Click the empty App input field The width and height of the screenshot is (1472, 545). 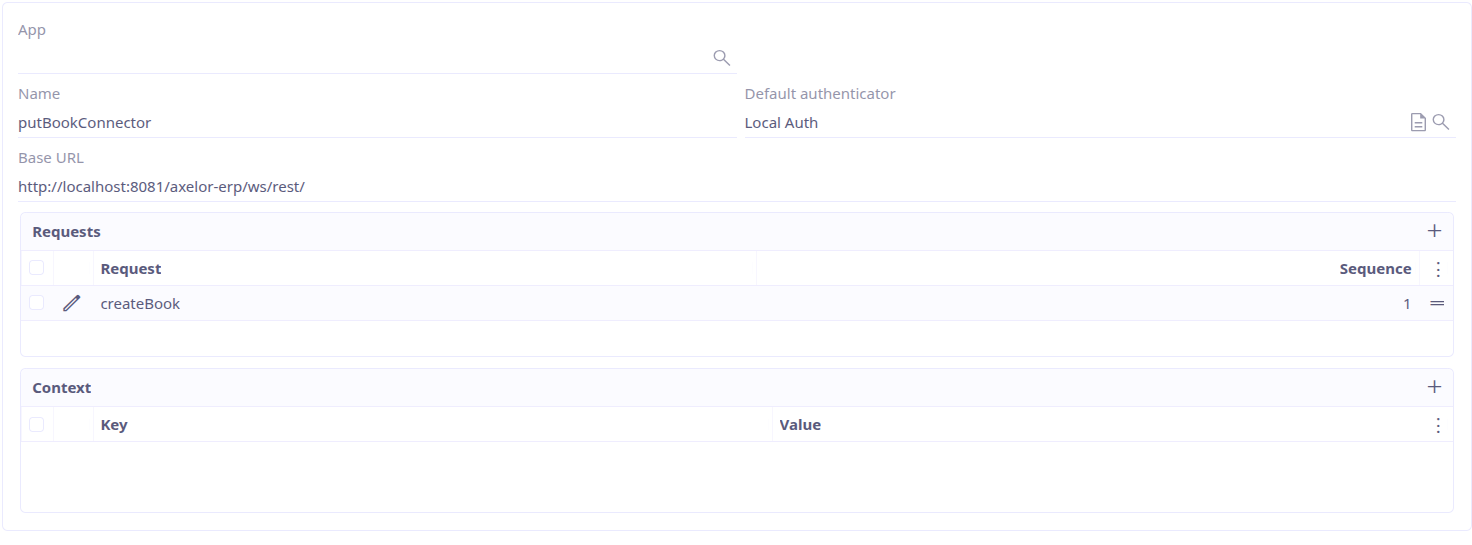pyautogui.click(x=360, y=58)
